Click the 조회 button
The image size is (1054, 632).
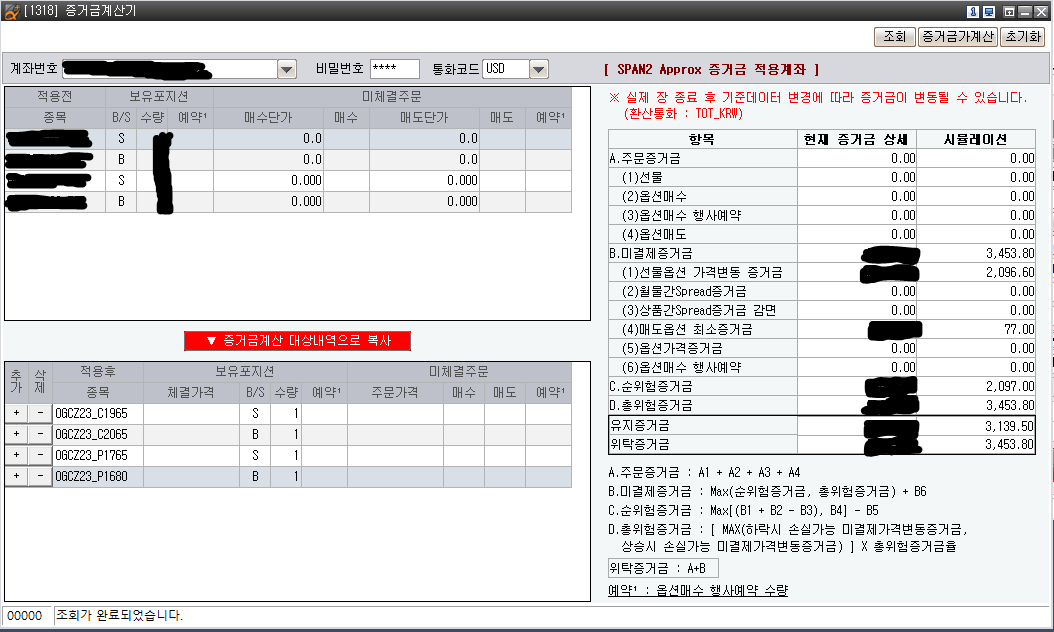[894, 37]
